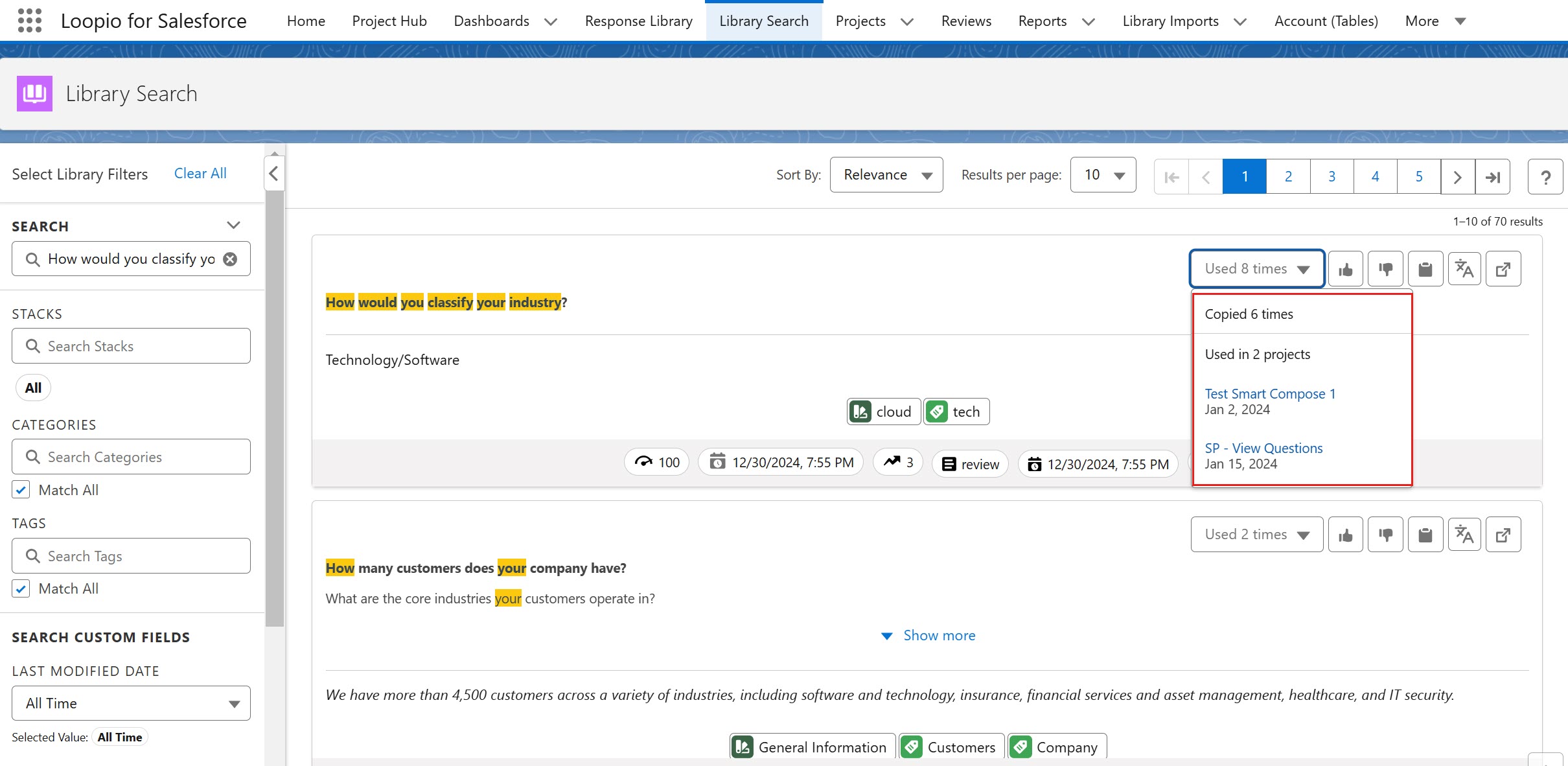Click the main search query field

(x=131, y=259)
